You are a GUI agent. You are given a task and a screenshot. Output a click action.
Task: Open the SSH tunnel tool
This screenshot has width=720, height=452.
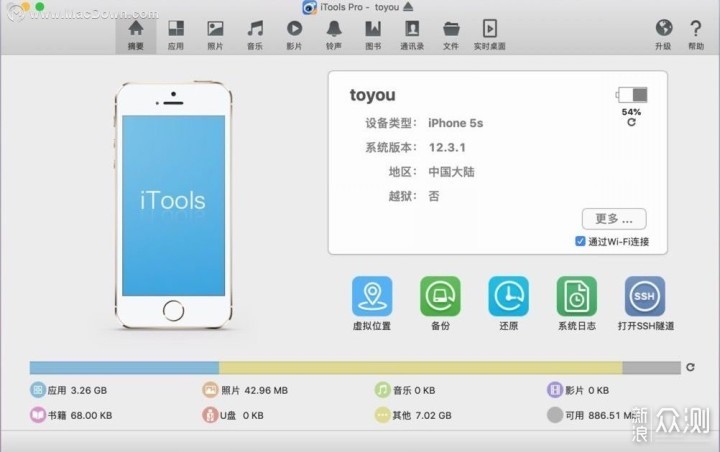(x=645, y=297)
